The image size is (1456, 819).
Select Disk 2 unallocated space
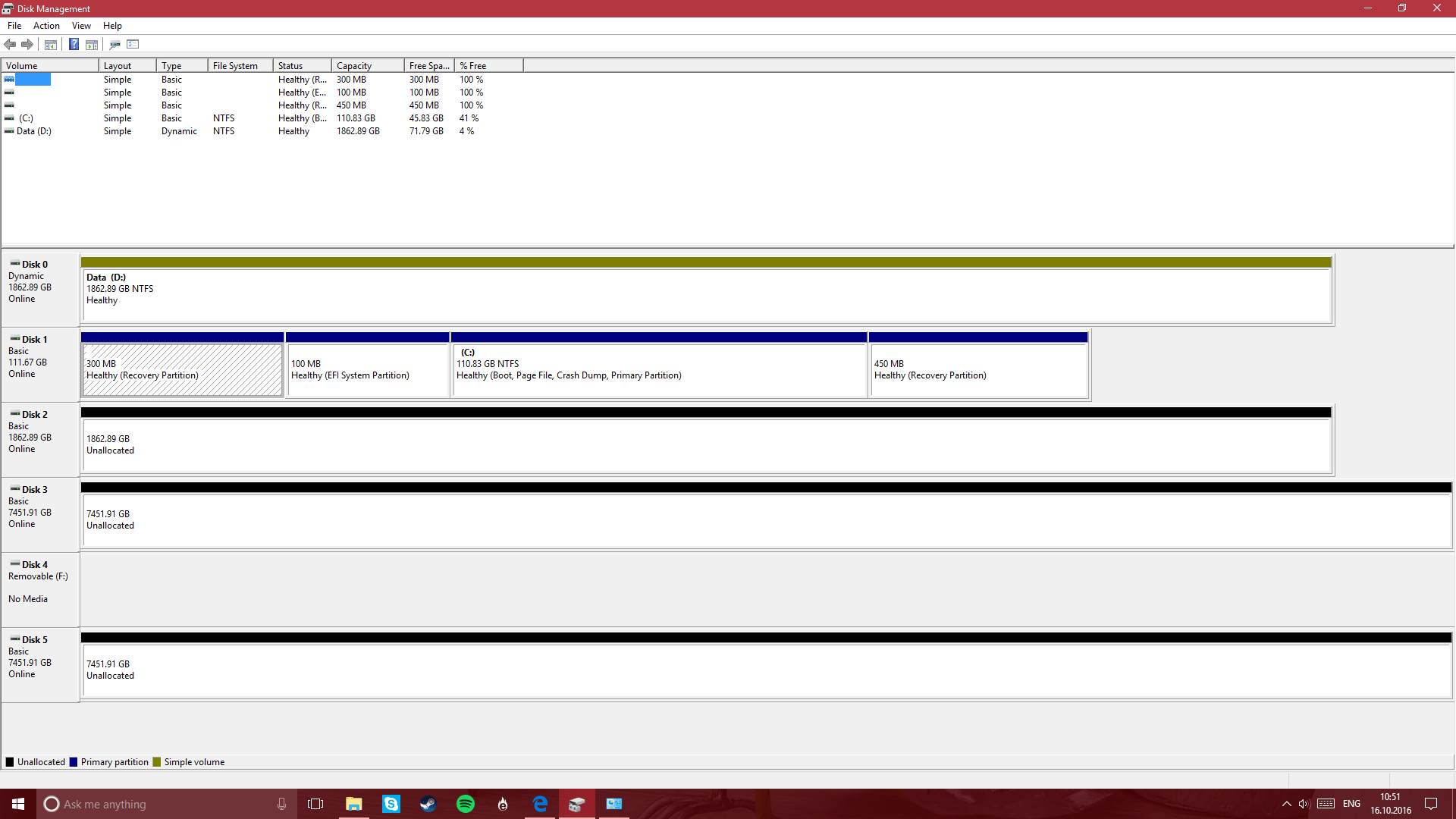click(x=705, y=445)
